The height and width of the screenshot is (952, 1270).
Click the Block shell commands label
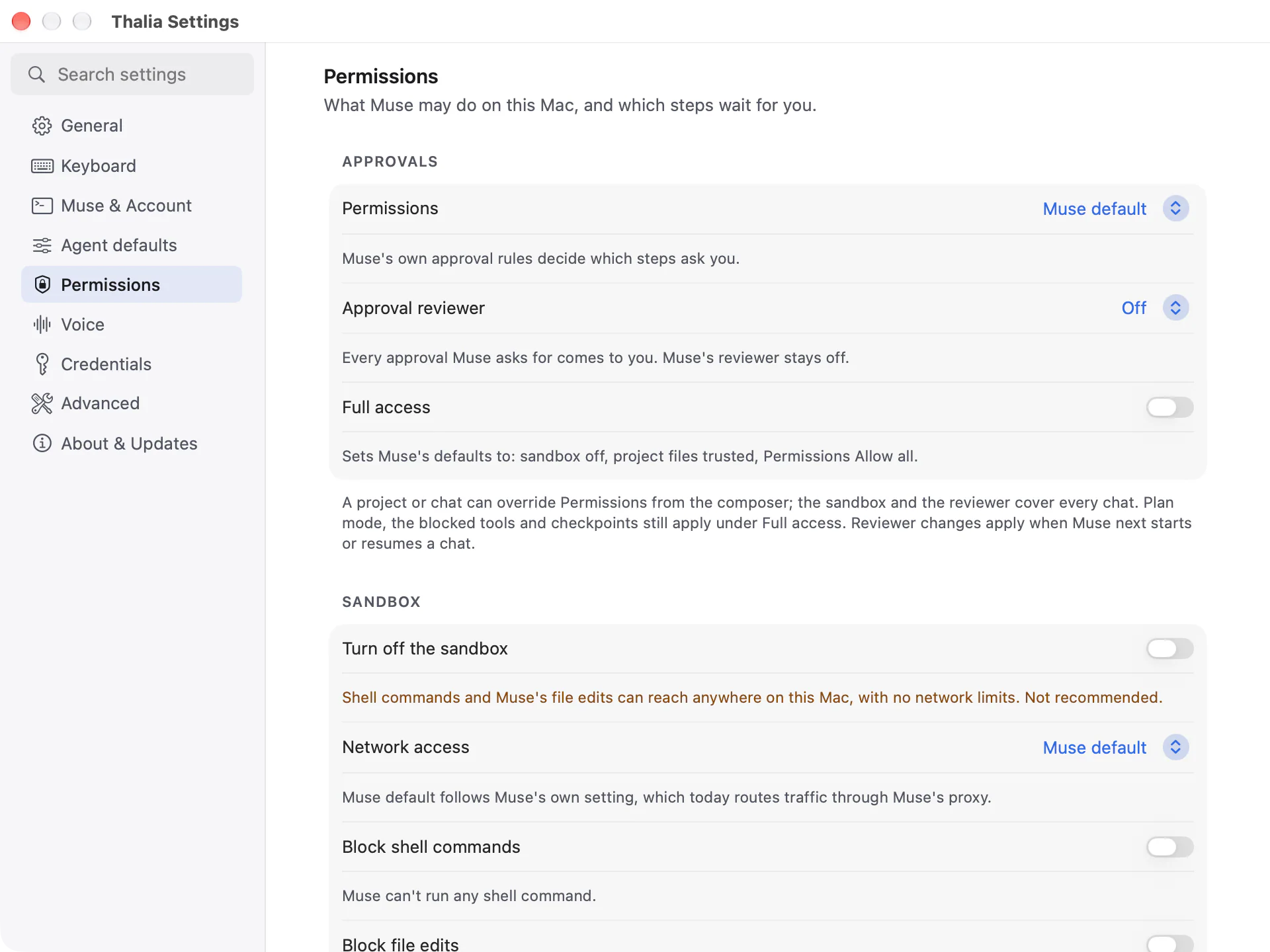tap(431, 847)
